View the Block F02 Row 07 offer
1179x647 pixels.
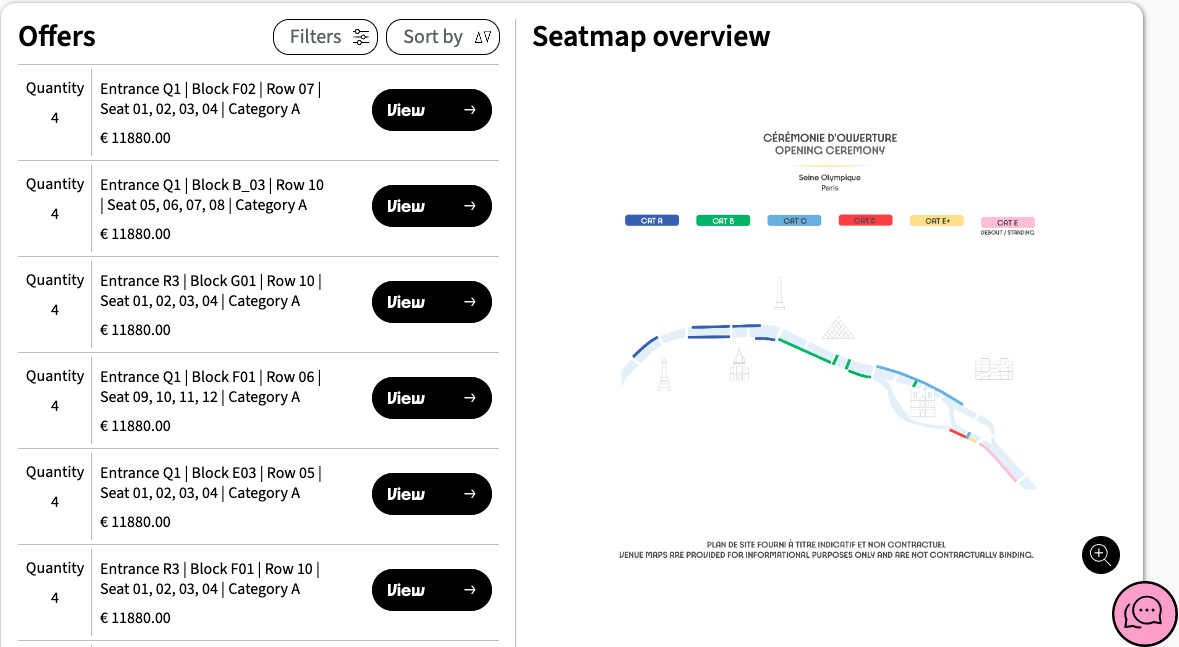(x=431, y=110)
